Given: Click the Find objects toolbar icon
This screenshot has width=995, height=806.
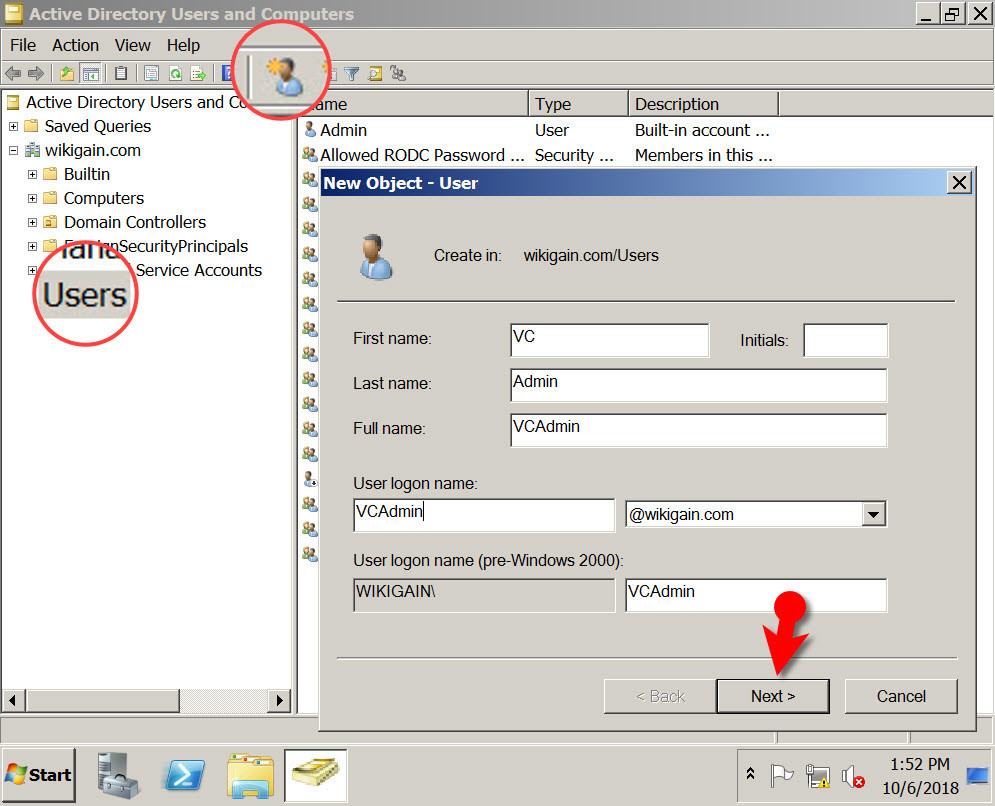Looking at the screenshot, I should coord(375,74).
